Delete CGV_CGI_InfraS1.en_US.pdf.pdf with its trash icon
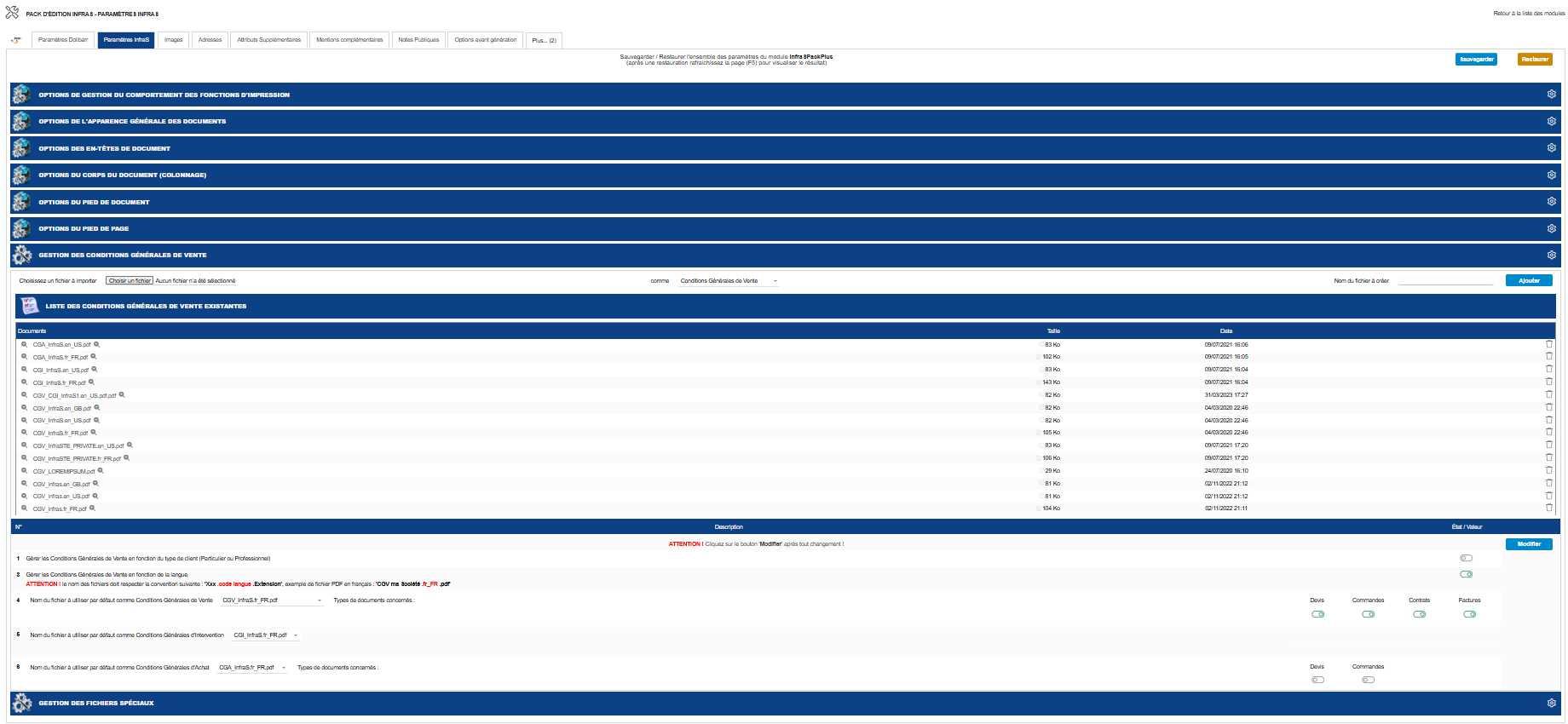This screenshot has height=724, width=1568. [x=1549, y=395]
